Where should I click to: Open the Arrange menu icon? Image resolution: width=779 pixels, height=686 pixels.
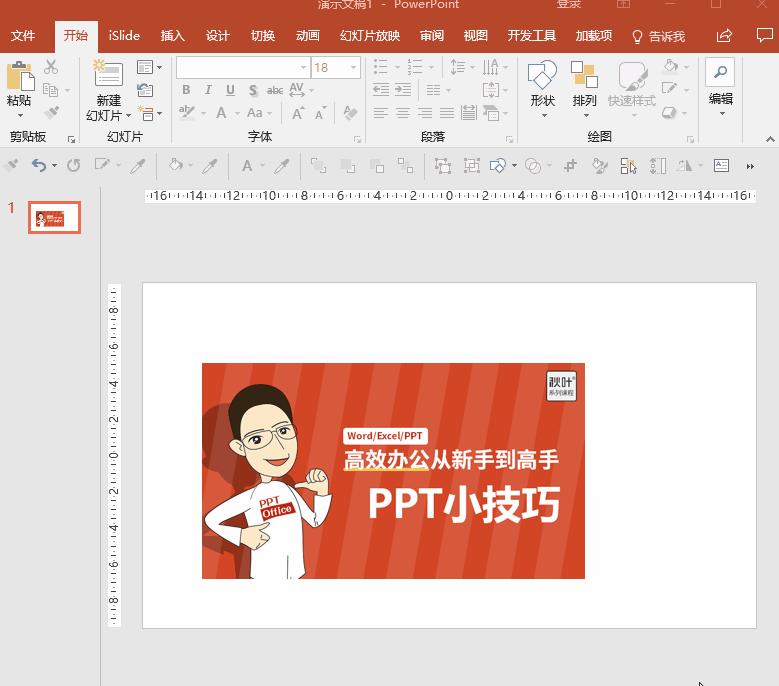click(x=584, y=76)
